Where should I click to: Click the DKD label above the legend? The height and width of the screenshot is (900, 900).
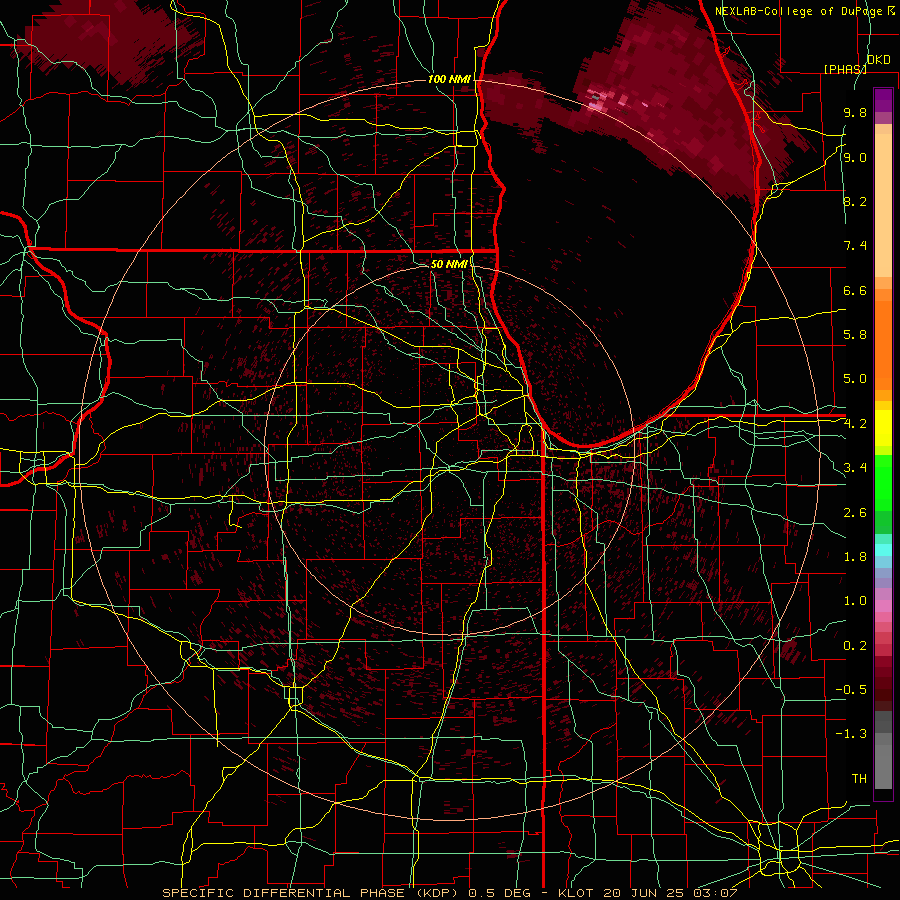click(x=878, y=60)
